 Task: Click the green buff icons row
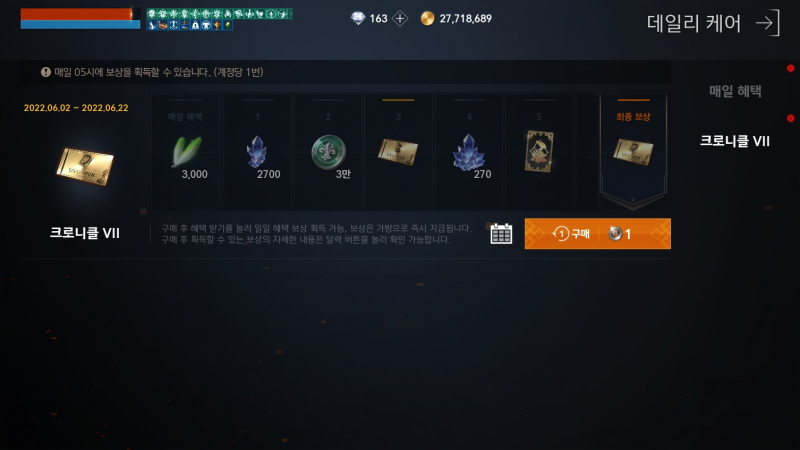pos(219,14)
